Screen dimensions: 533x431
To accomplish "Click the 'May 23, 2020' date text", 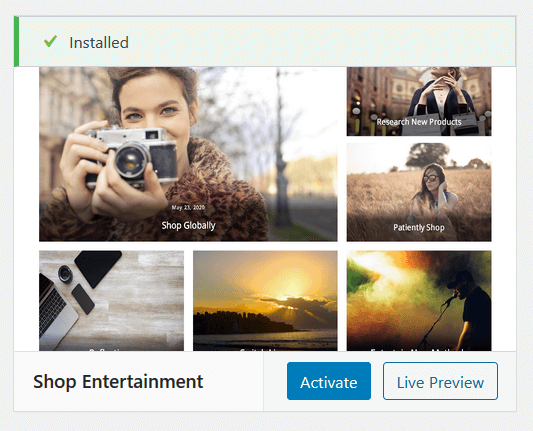I will click(188, 207).
